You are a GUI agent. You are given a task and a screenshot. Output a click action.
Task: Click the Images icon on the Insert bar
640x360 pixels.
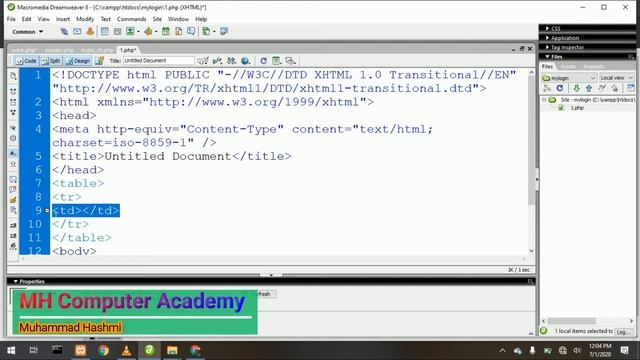pyautogui.click(x=131, y=31)
